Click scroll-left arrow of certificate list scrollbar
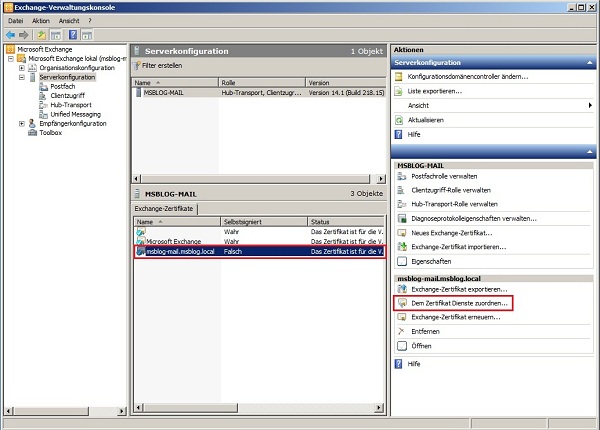Viewport: 600px width, 430px height. coord(139,408)
